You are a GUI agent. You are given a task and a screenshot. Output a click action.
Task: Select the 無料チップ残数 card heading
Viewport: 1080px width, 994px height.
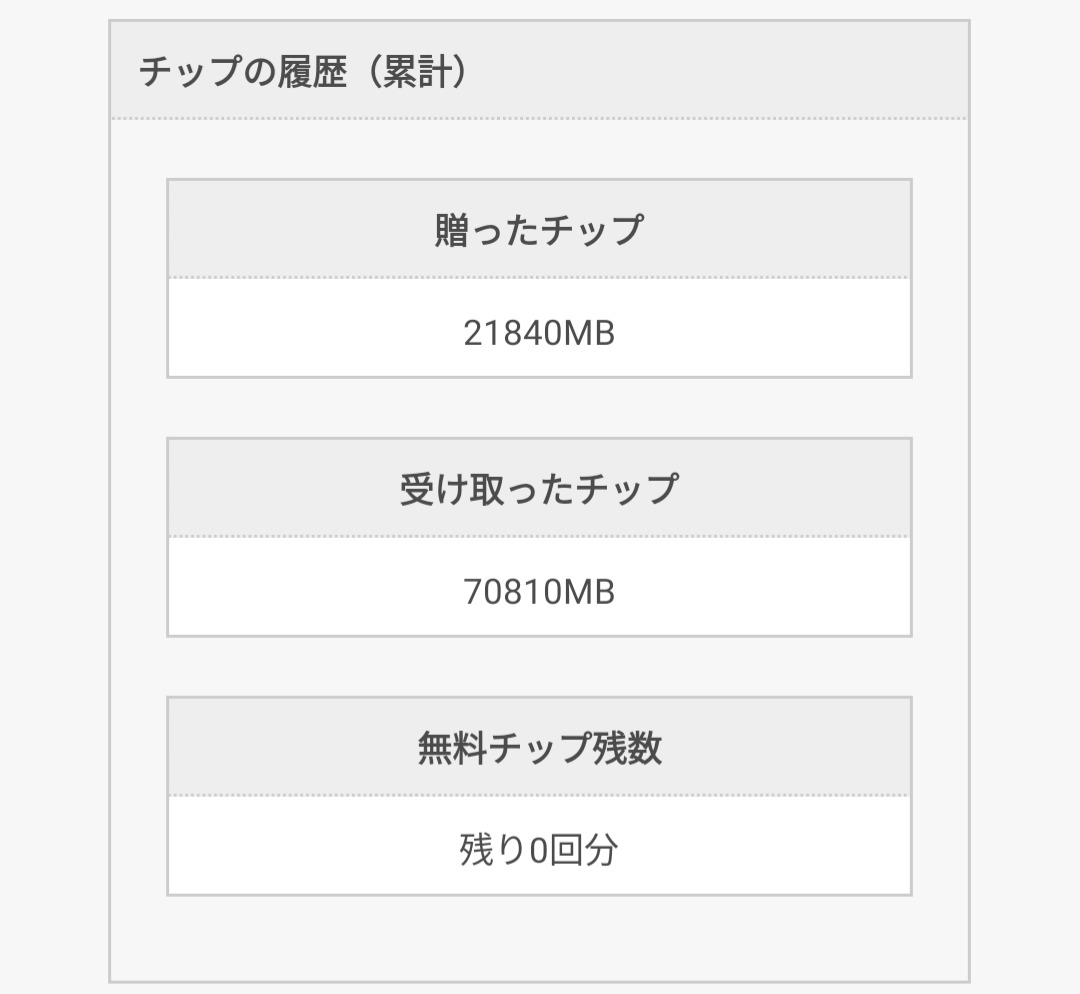coord(539,748)
